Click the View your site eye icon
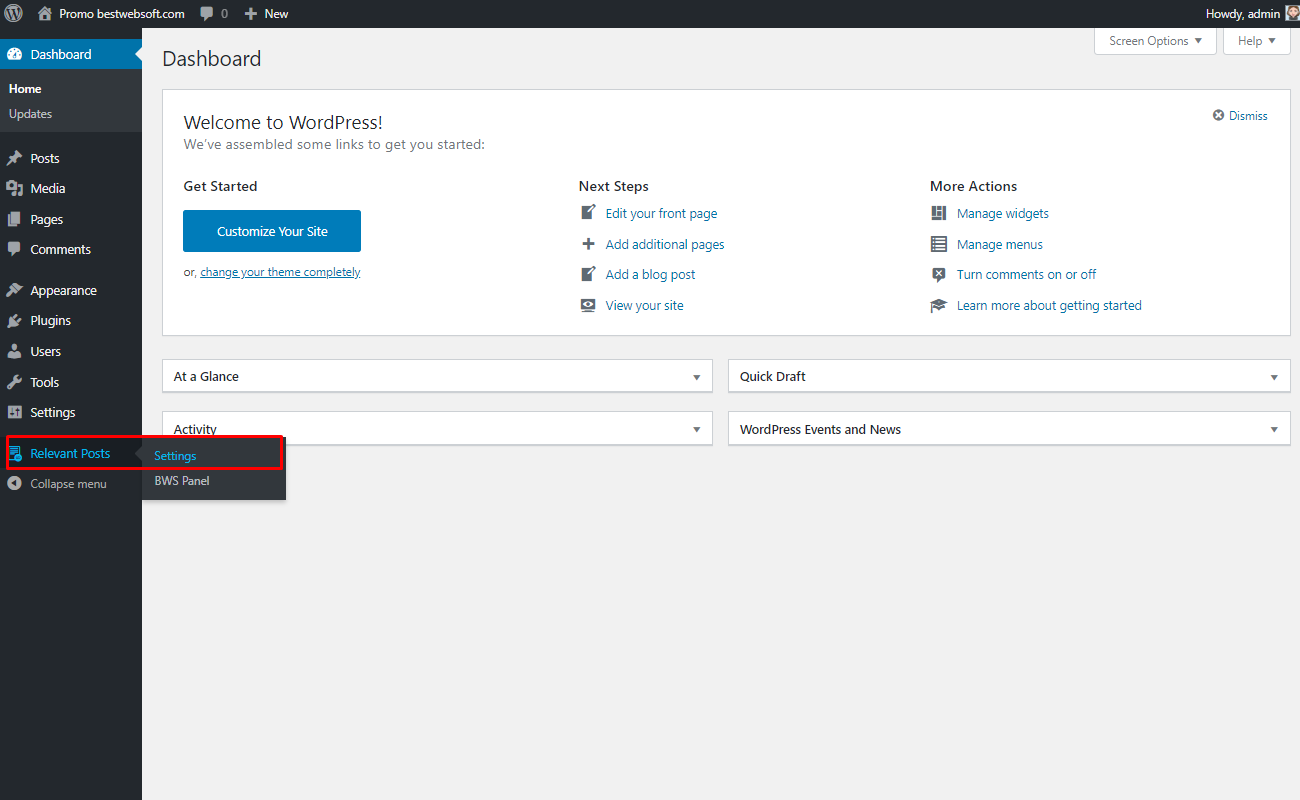The height and width of the screenshot is (800, 1300). point(588,305)
